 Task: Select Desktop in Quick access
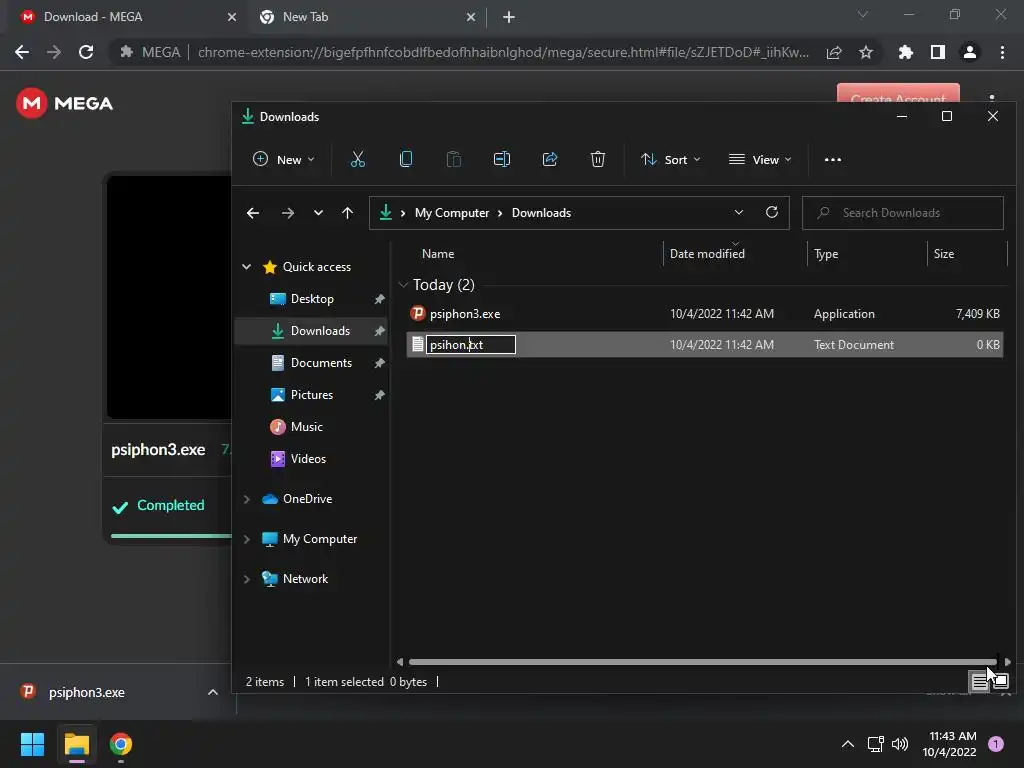312,298
